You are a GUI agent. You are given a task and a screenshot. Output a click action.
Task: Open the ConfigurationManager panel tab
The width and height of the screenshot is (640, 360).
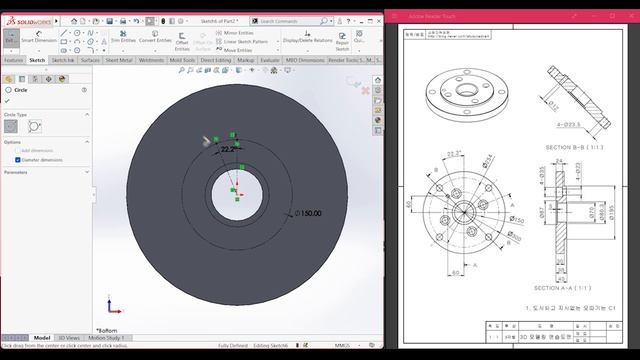point(35,79)
